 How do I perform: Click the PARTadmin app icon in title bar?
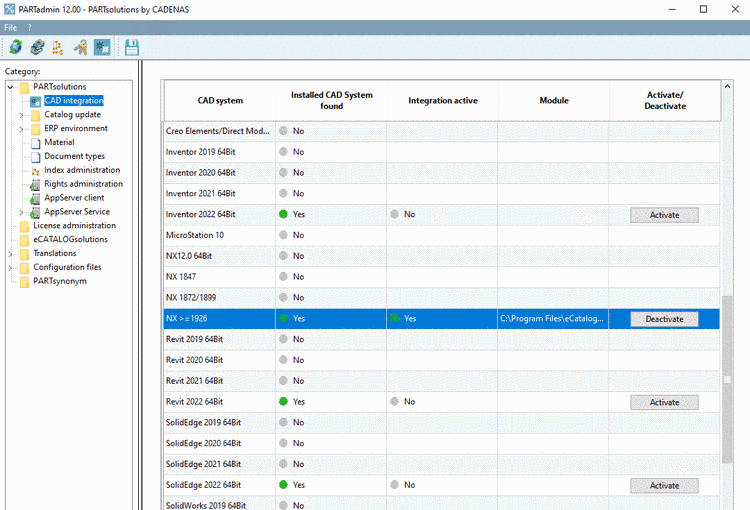click(x=10, y=9)
